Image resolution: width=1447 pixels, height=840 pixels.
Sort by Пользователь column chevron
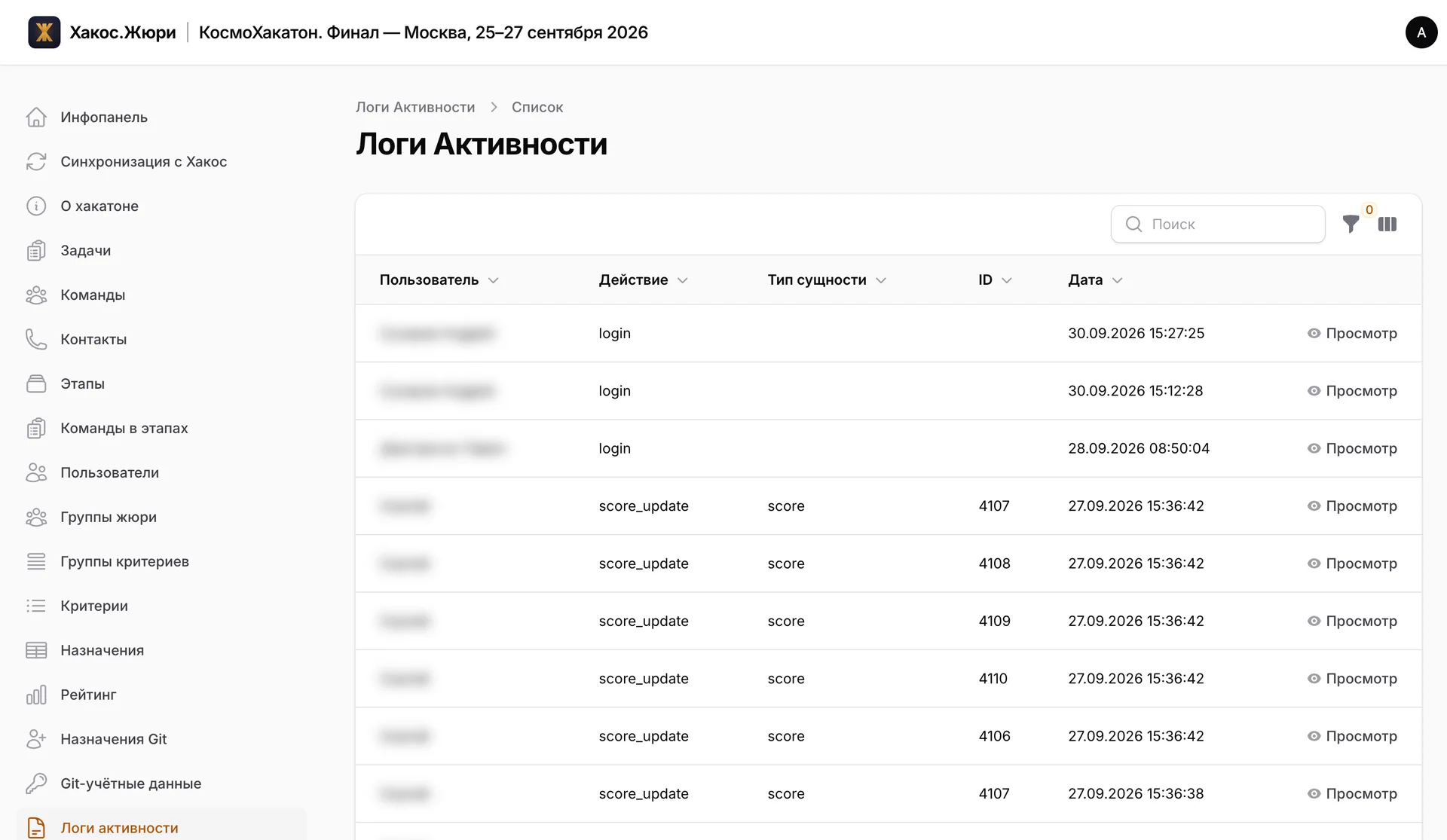click(x=494, y=280)
